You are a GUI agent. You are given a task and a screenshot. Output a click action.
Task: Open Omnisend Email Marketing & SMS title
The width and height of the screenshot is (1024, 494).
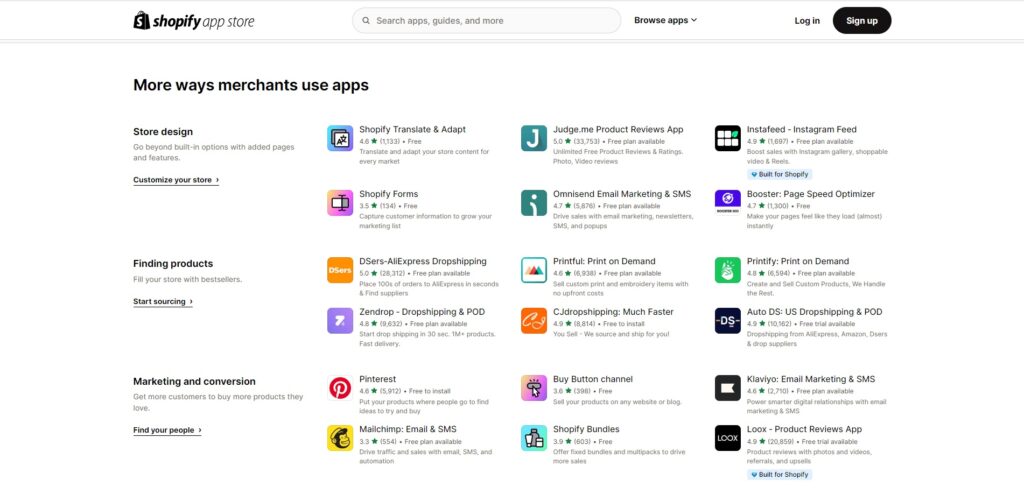pyautogui.click(x=622, y=194)
